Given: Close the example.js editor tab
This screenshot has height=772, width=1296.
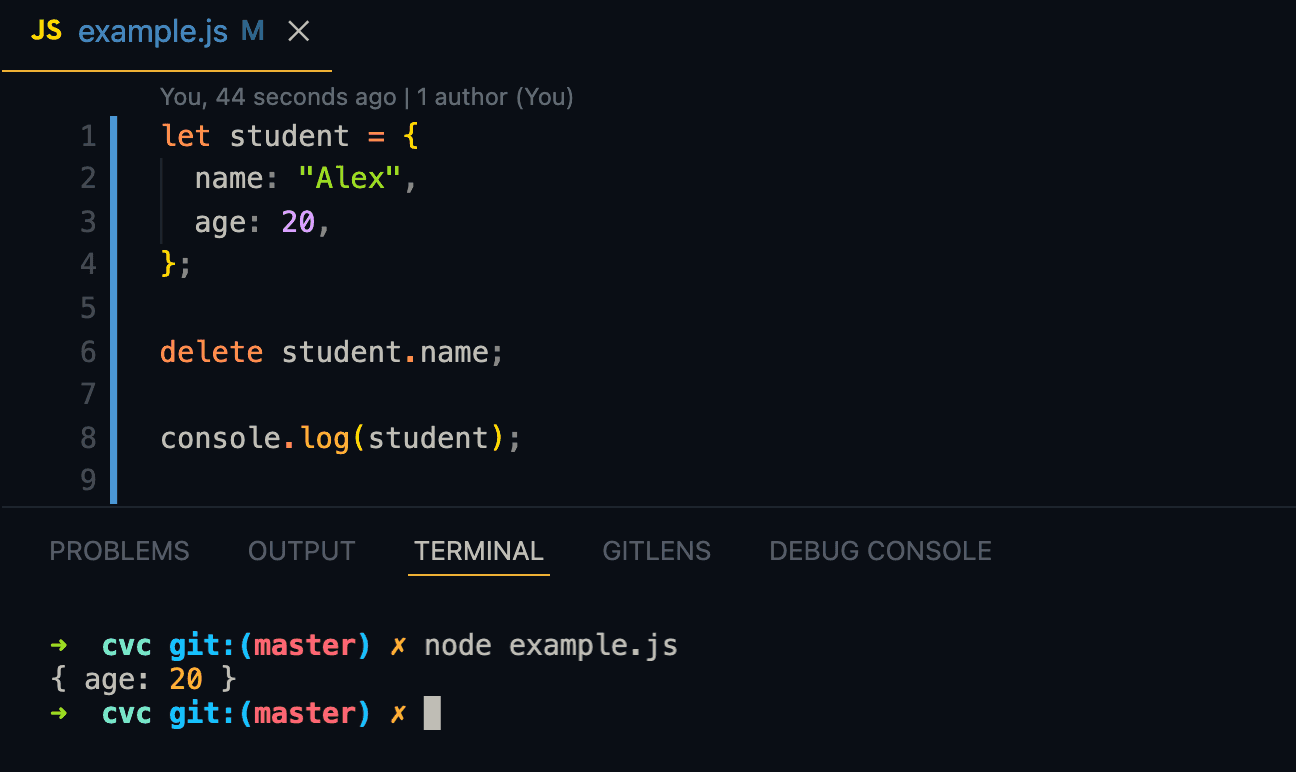Looking at the screenshot, I should coord(298,32).
